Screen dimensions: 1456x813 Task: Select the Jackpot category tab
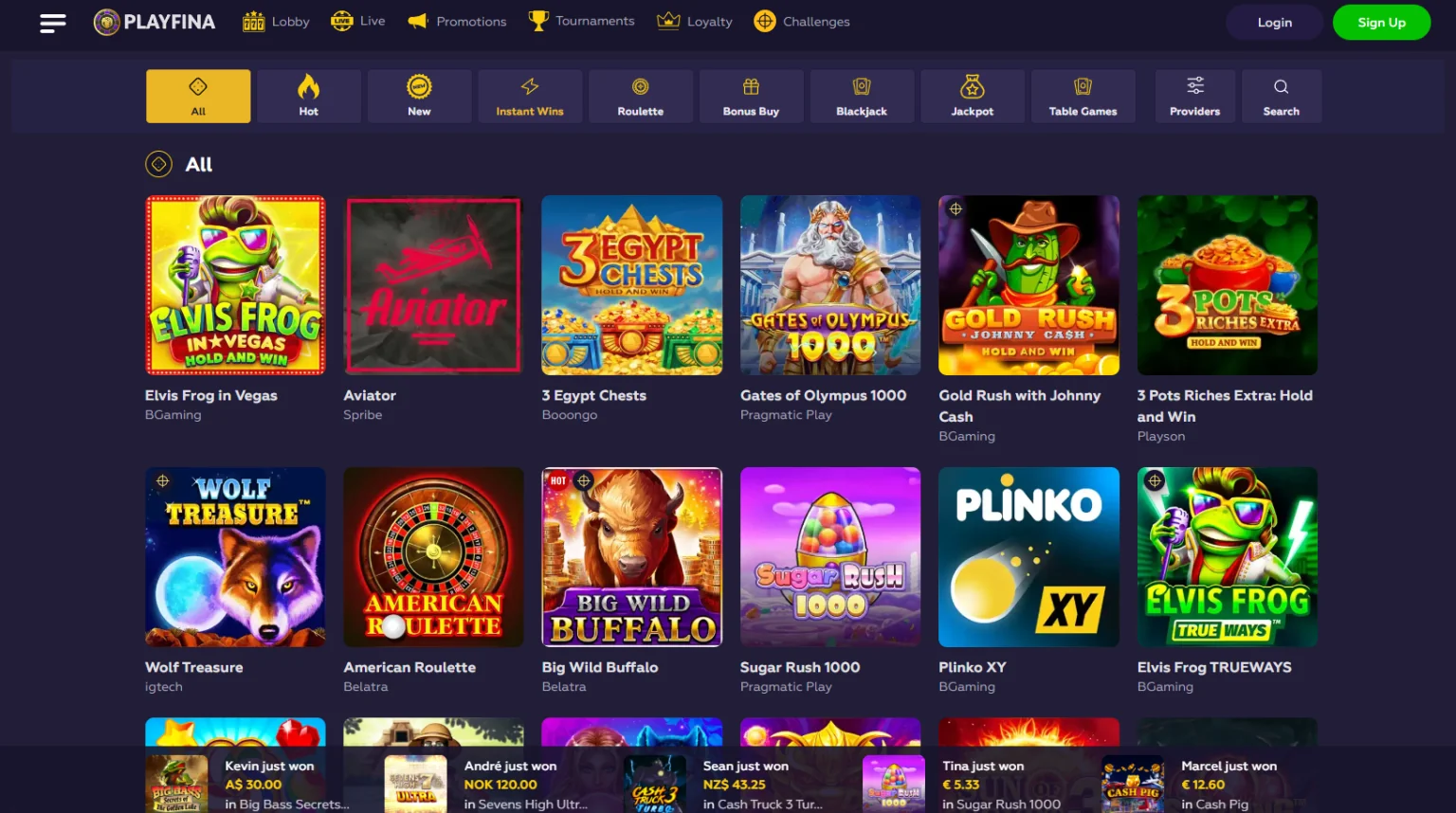[973, 96]
